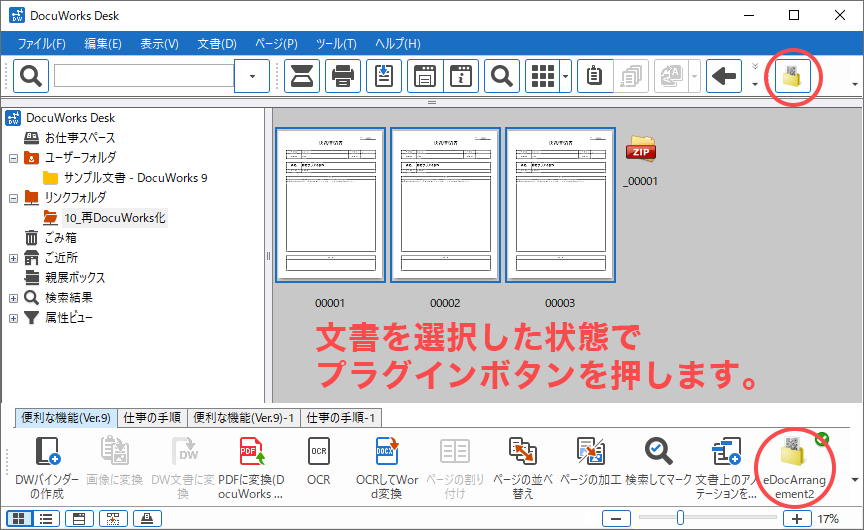Click the thumbnail grid view icon

(x=543, y=75)
